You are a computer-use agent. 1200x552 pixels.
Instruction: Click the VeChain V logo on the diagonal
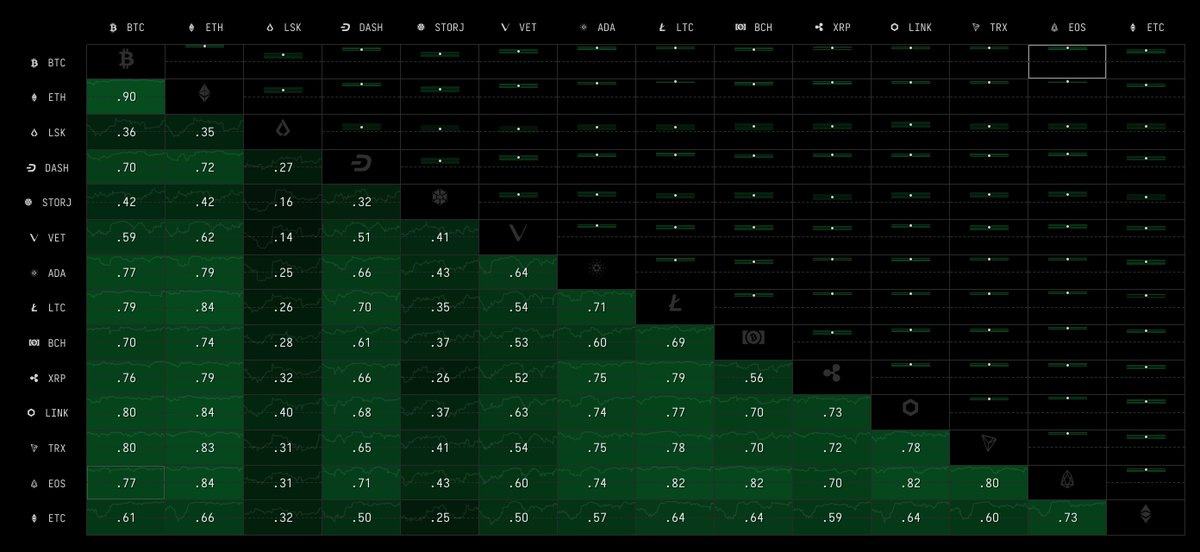518,235
